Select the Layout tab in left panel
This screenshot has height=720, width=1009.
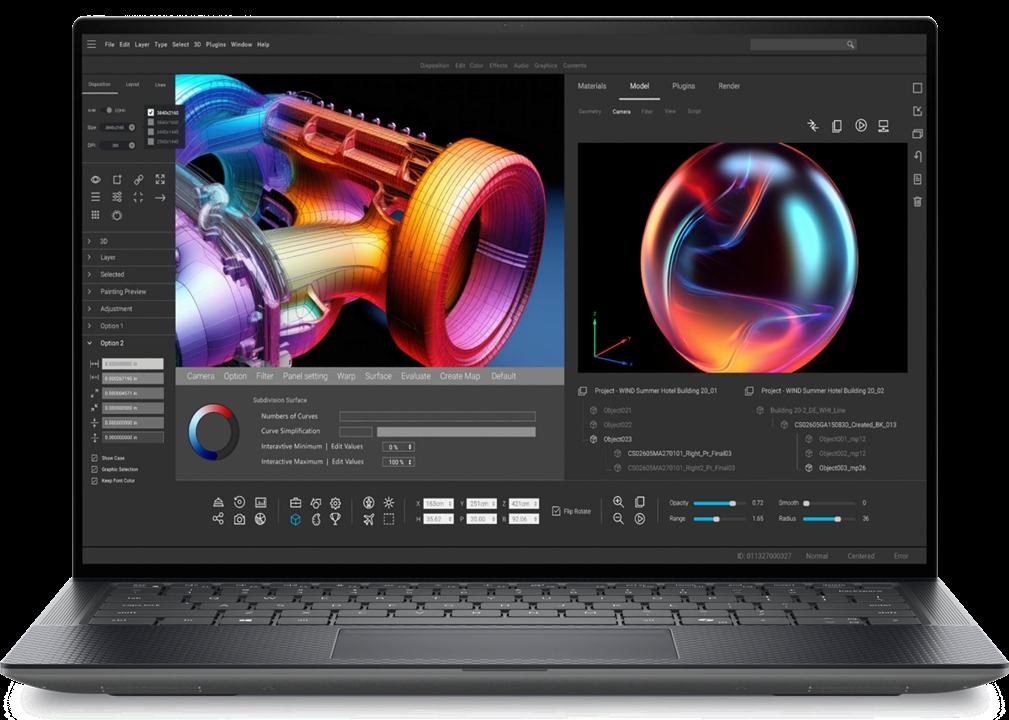point(132,84)
